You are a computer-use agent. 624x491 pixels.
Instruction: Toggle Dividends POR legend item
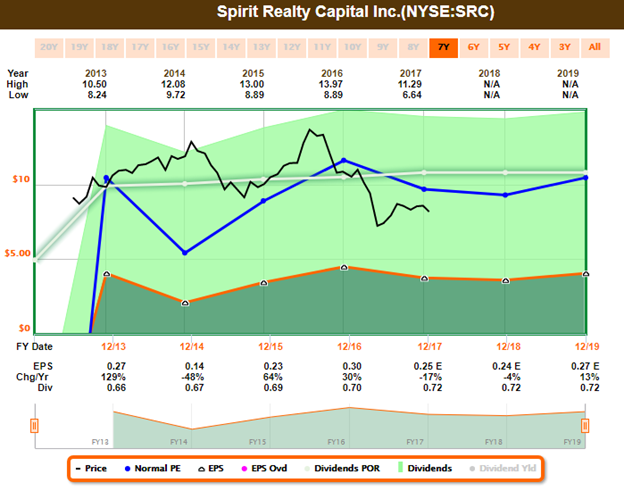click(342, 468)
